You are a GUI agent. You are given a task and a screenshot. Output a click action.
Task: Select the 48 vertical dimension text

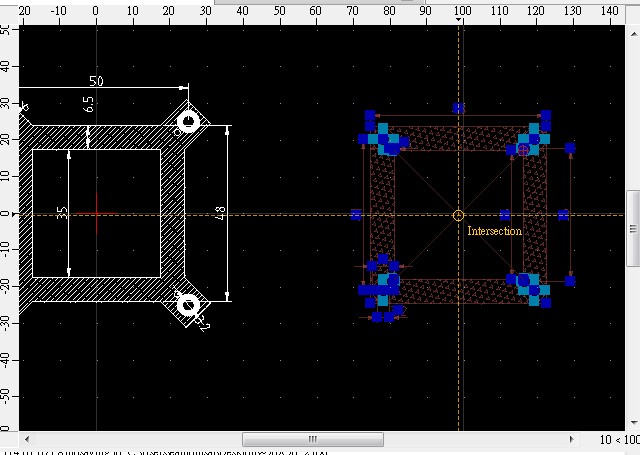(x=219, y=213)
